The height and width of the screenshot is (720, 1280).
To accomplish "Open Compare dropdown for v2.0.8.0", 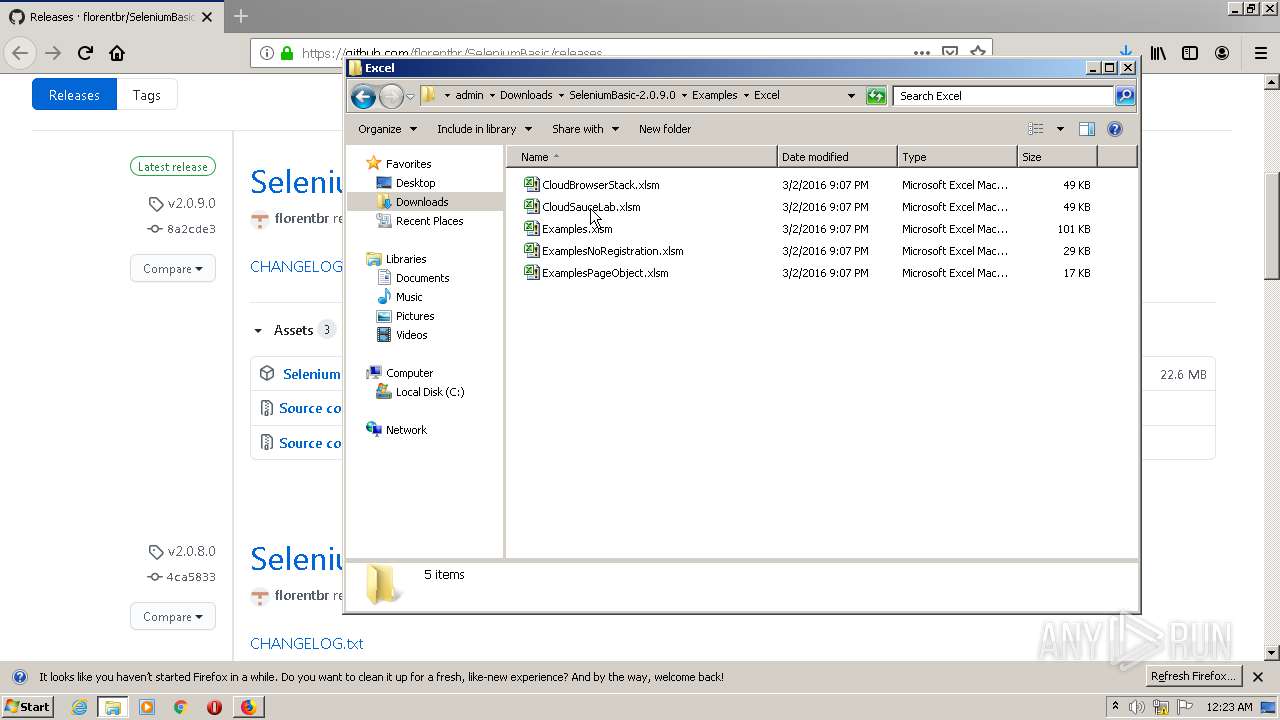I will point(172,616).
